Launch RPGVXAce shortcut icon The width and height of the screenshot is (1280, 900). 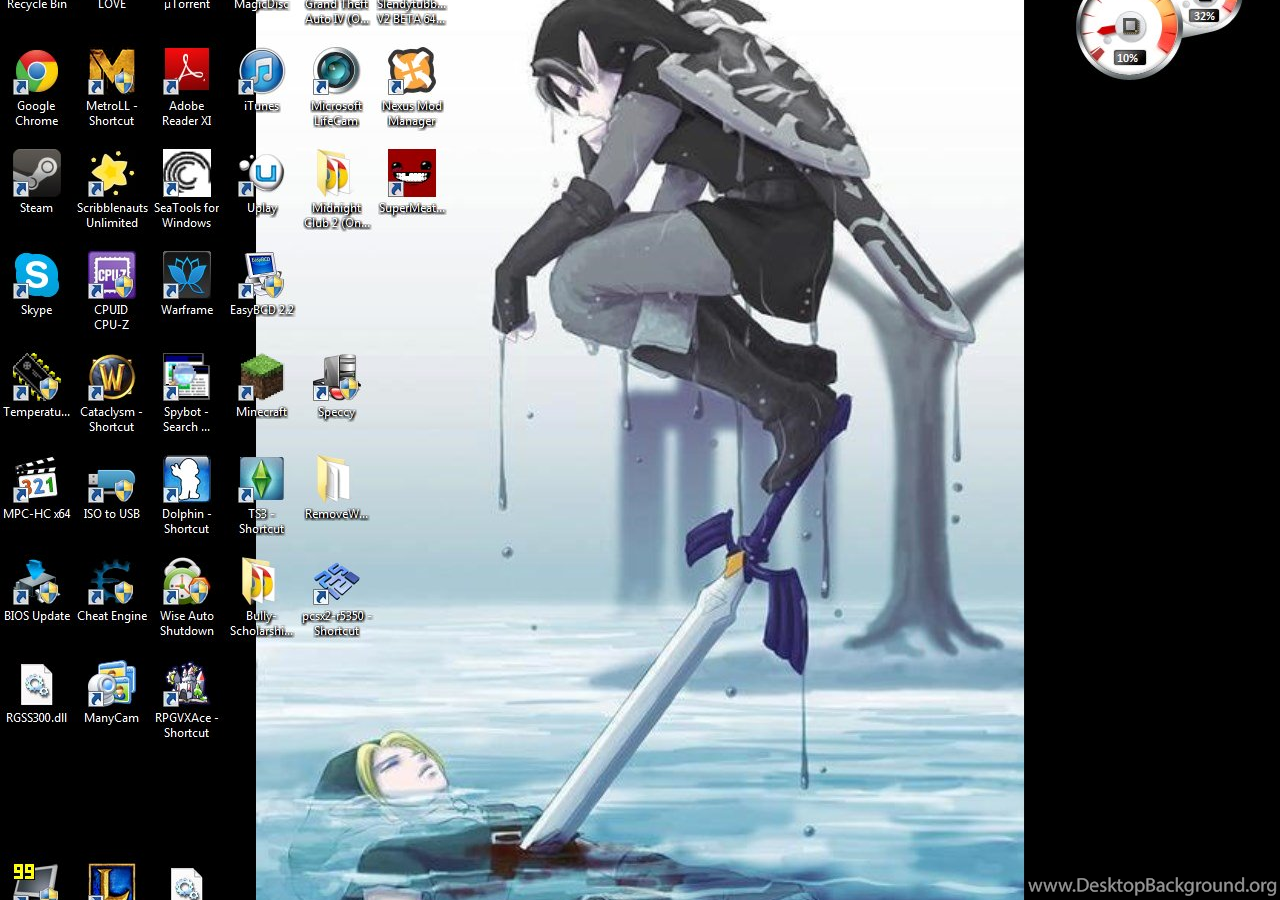point(187,683)
